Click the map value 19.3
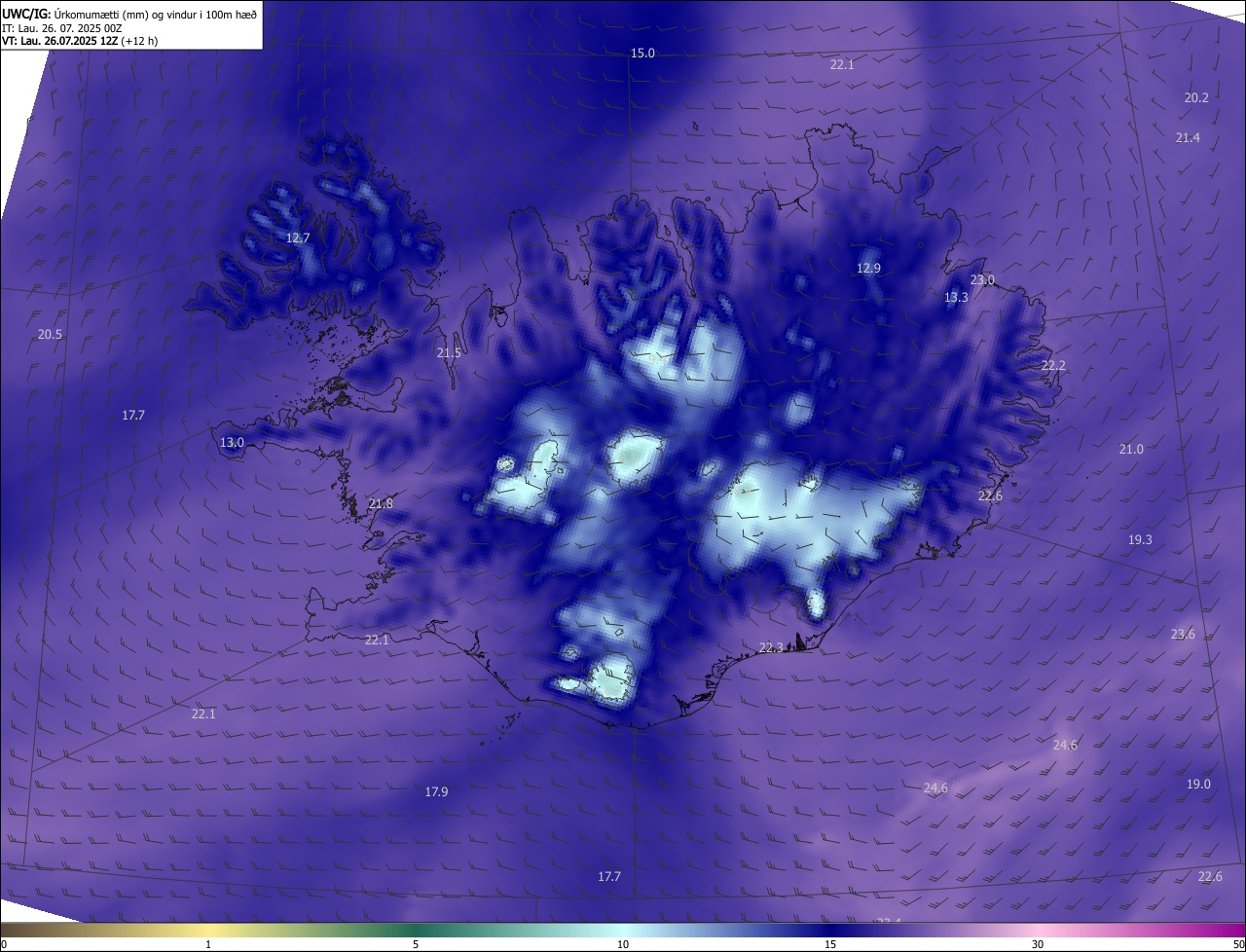 click(x=1140, y=539)
